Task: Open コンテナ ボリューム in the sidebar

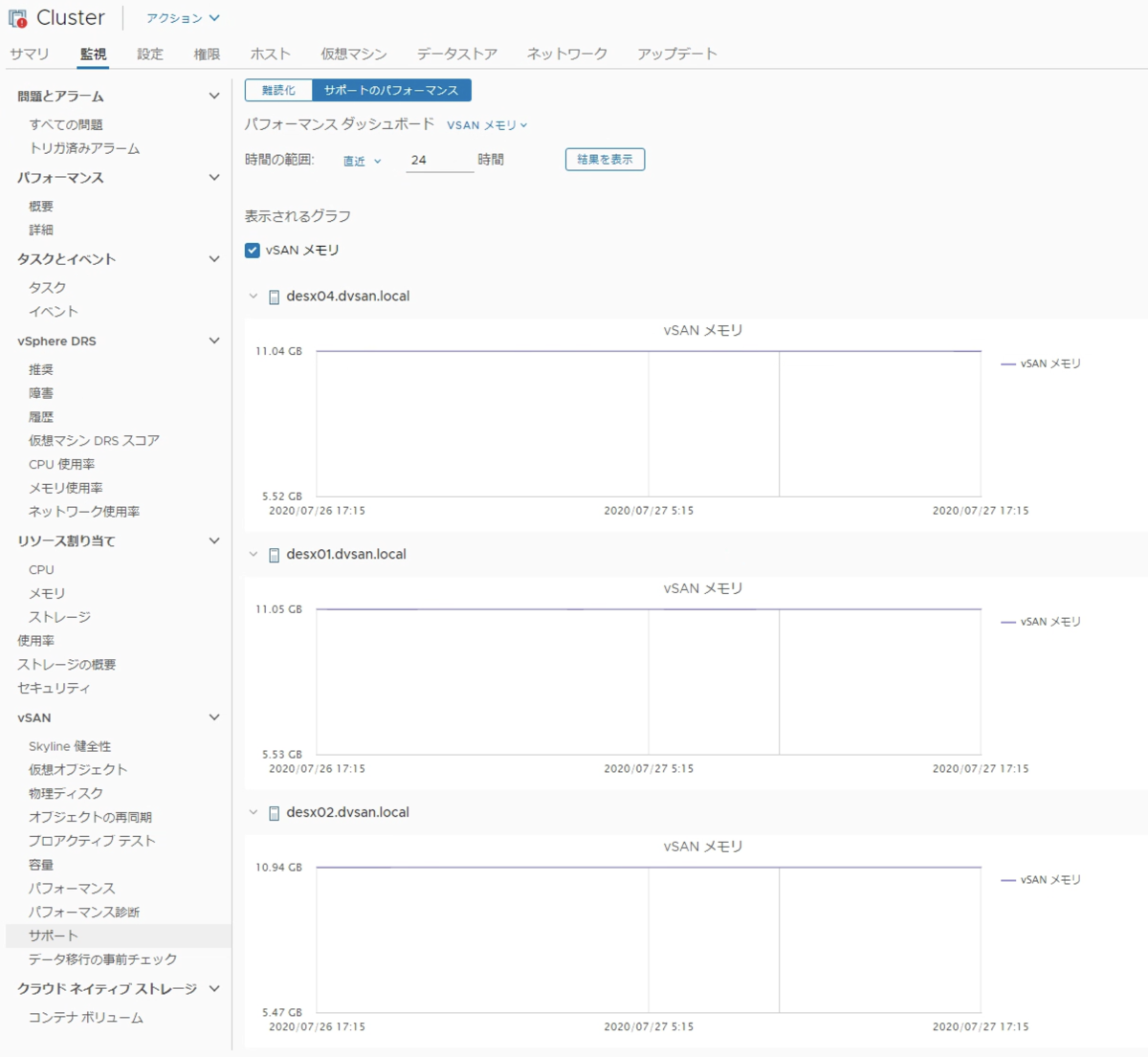Action: click(x=86, y=1017)
